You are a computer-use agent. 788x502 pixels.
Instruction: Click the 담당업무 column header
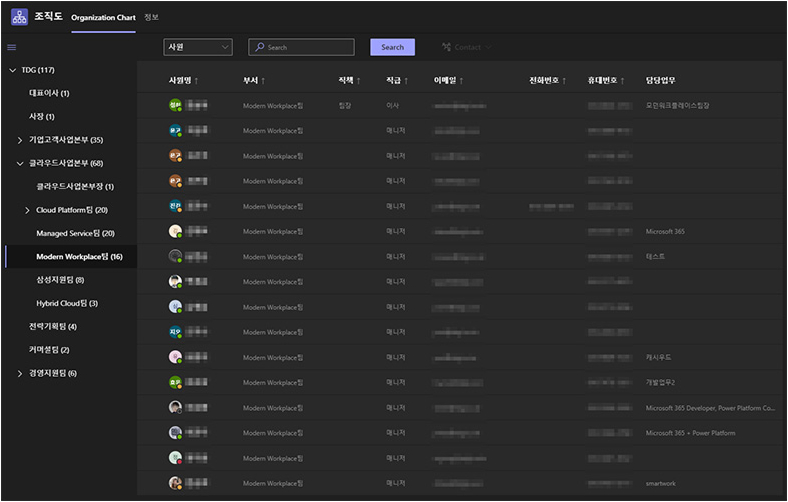tap(660, 80)
